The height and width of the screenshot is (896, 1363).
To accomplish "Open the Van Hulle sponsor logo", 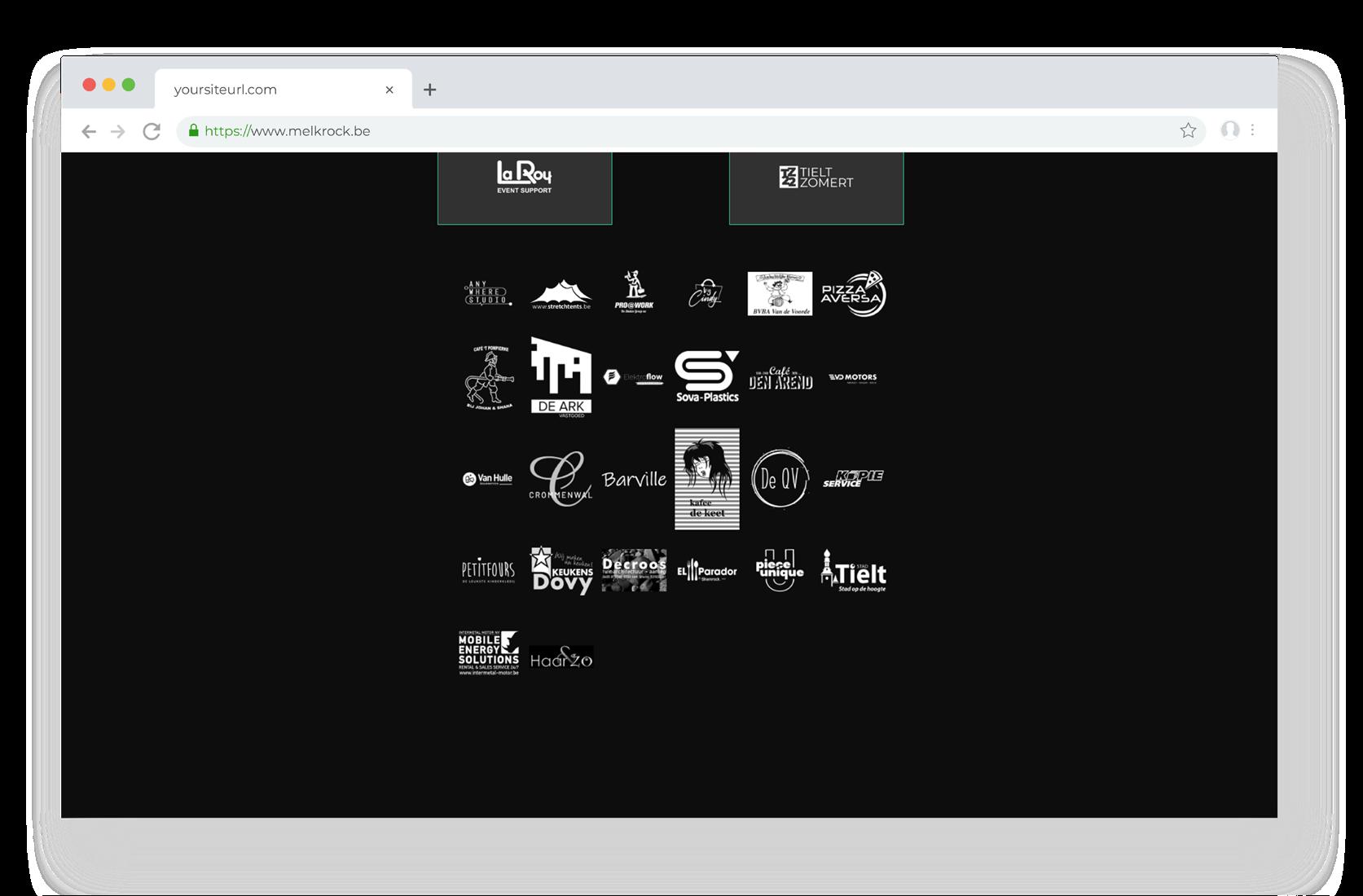I will [x=488, y=479].
